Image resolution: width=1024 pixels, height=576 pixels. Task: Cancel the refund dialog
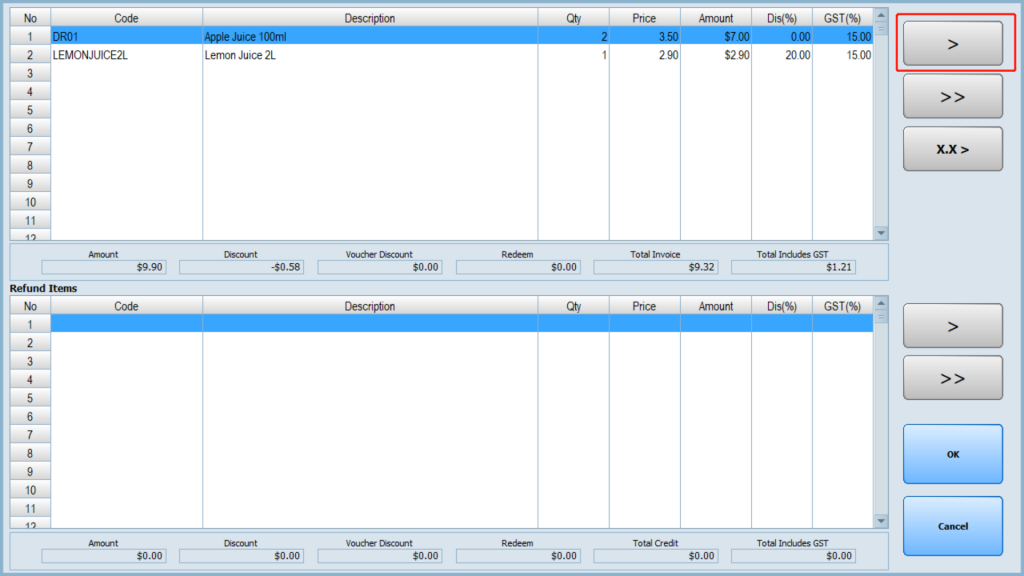952,526
